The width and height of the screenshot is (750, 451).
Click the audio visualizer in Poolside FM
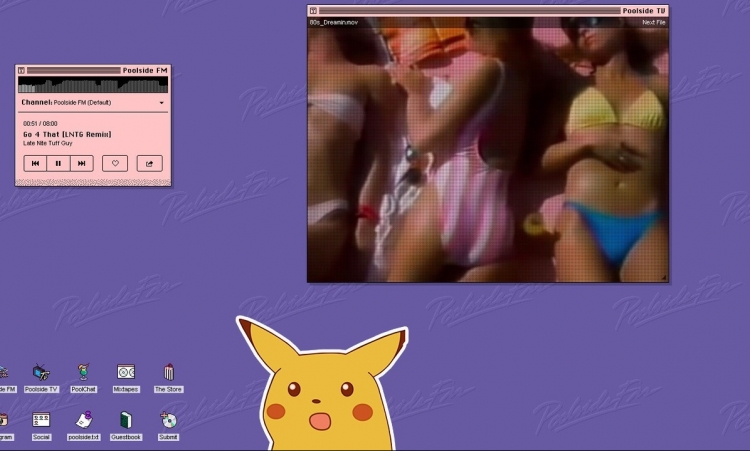pyautogui.click(x=93, y=85)
